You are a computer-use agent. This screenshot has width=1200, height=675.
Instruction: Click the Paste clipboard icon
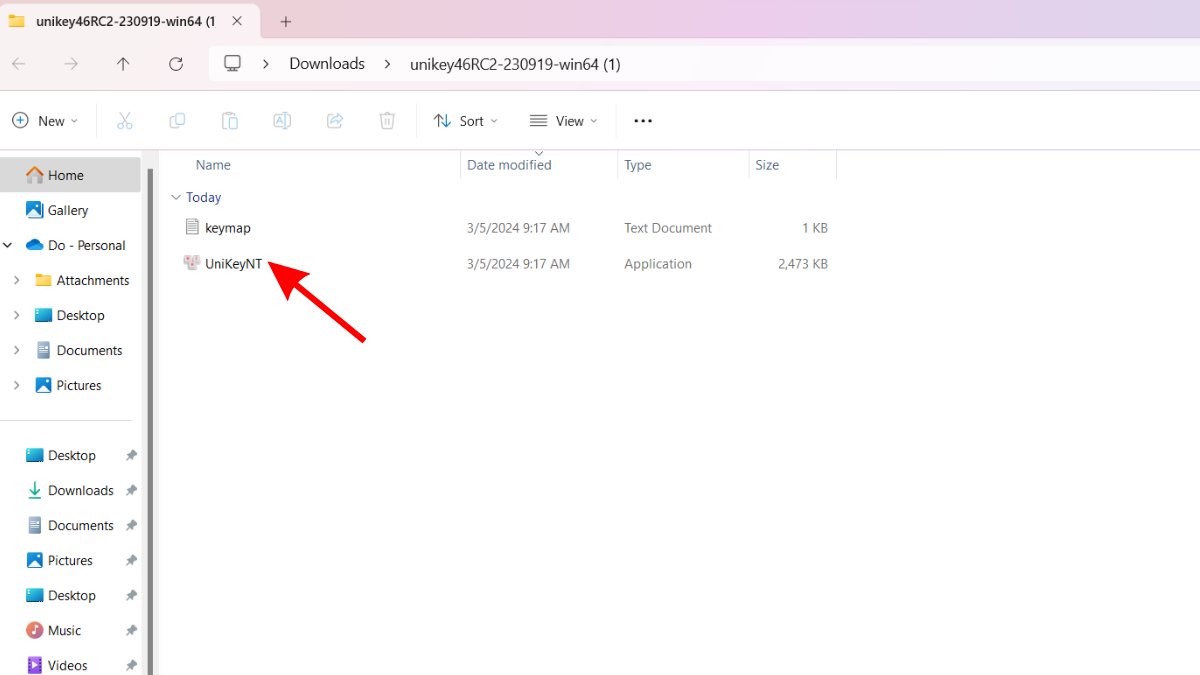pos(230,121)
